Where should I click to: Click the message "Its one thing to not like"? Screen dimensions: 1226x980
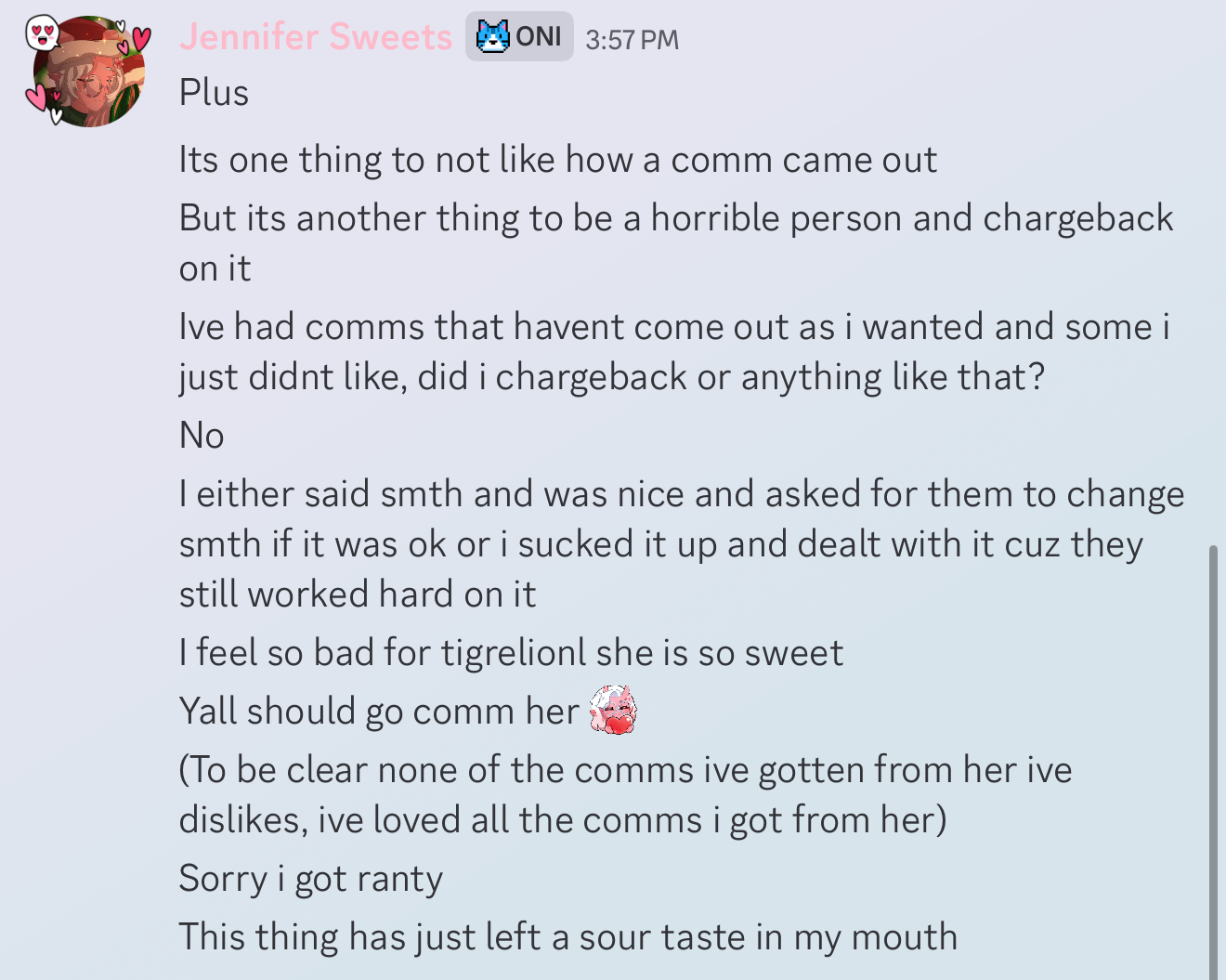[x=557, y=160]
